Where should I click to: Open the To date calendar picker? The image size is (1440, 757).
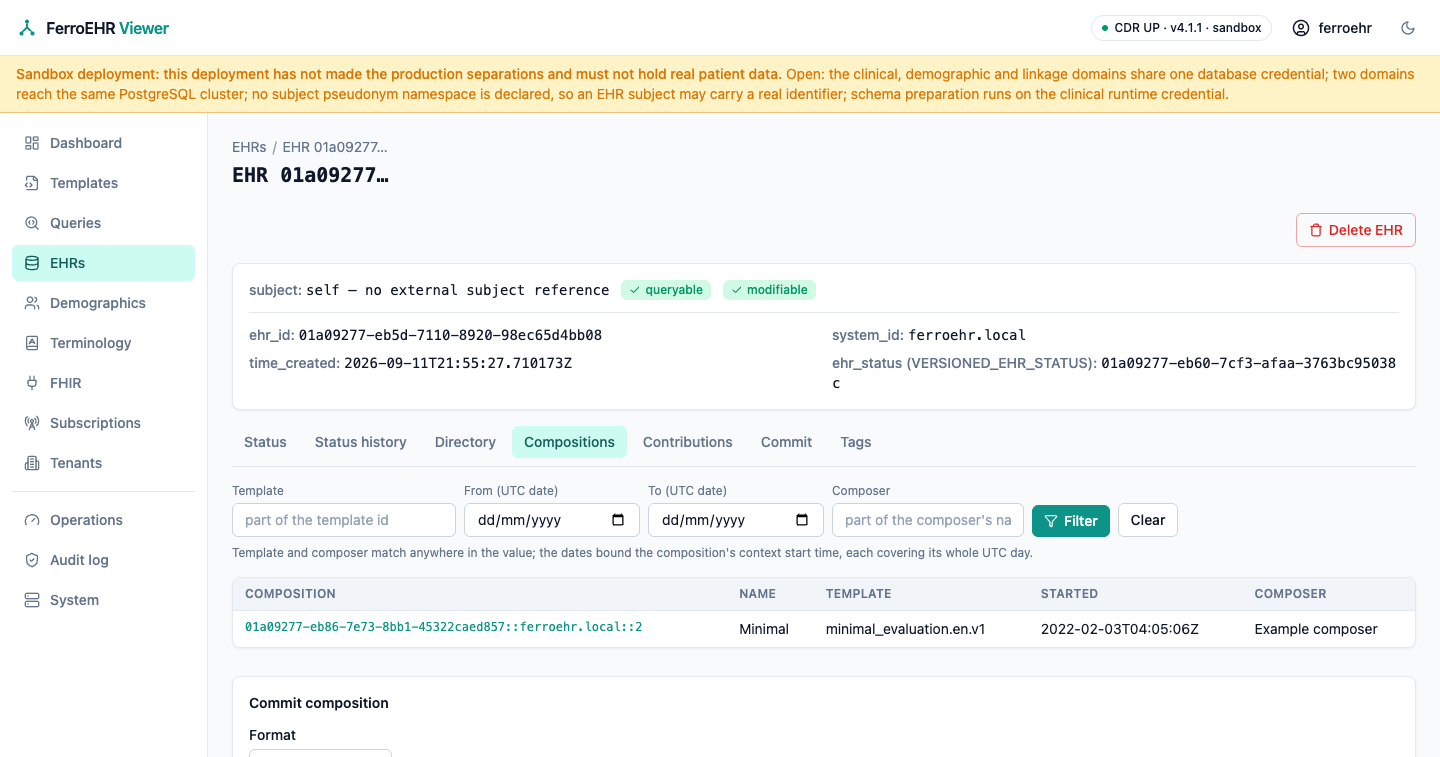[x=802, y=520]
